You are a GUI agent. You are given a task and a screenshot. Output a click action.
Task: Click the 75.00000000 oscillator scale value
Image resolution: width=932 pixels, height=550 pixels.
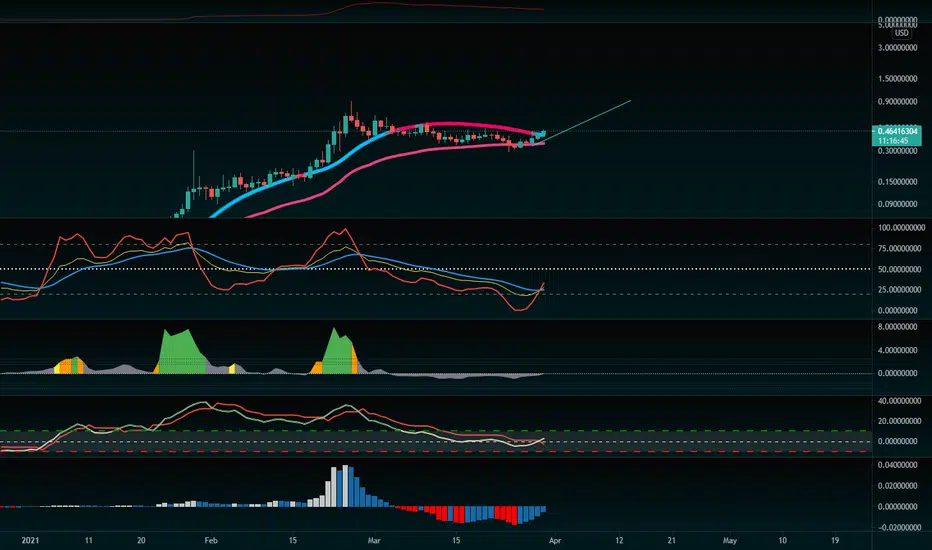899,249
